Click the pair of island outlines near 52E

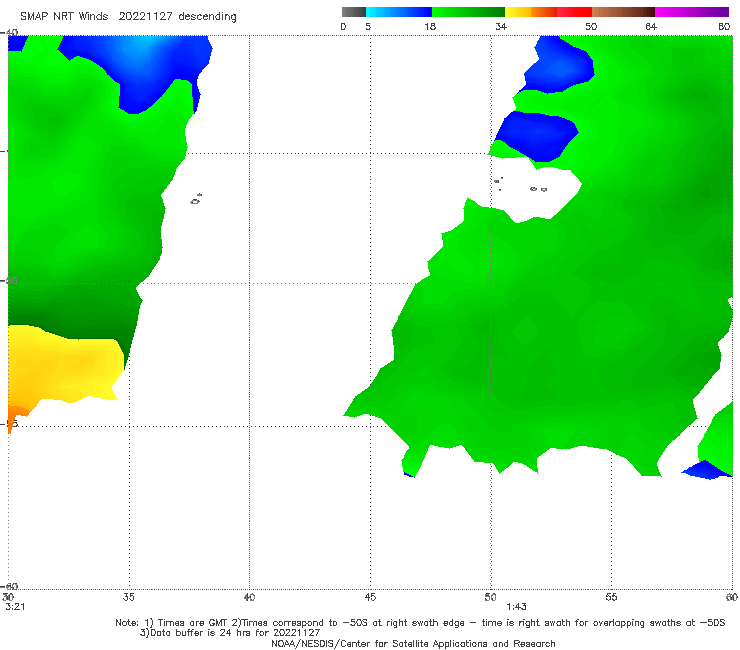pos(538,189)
